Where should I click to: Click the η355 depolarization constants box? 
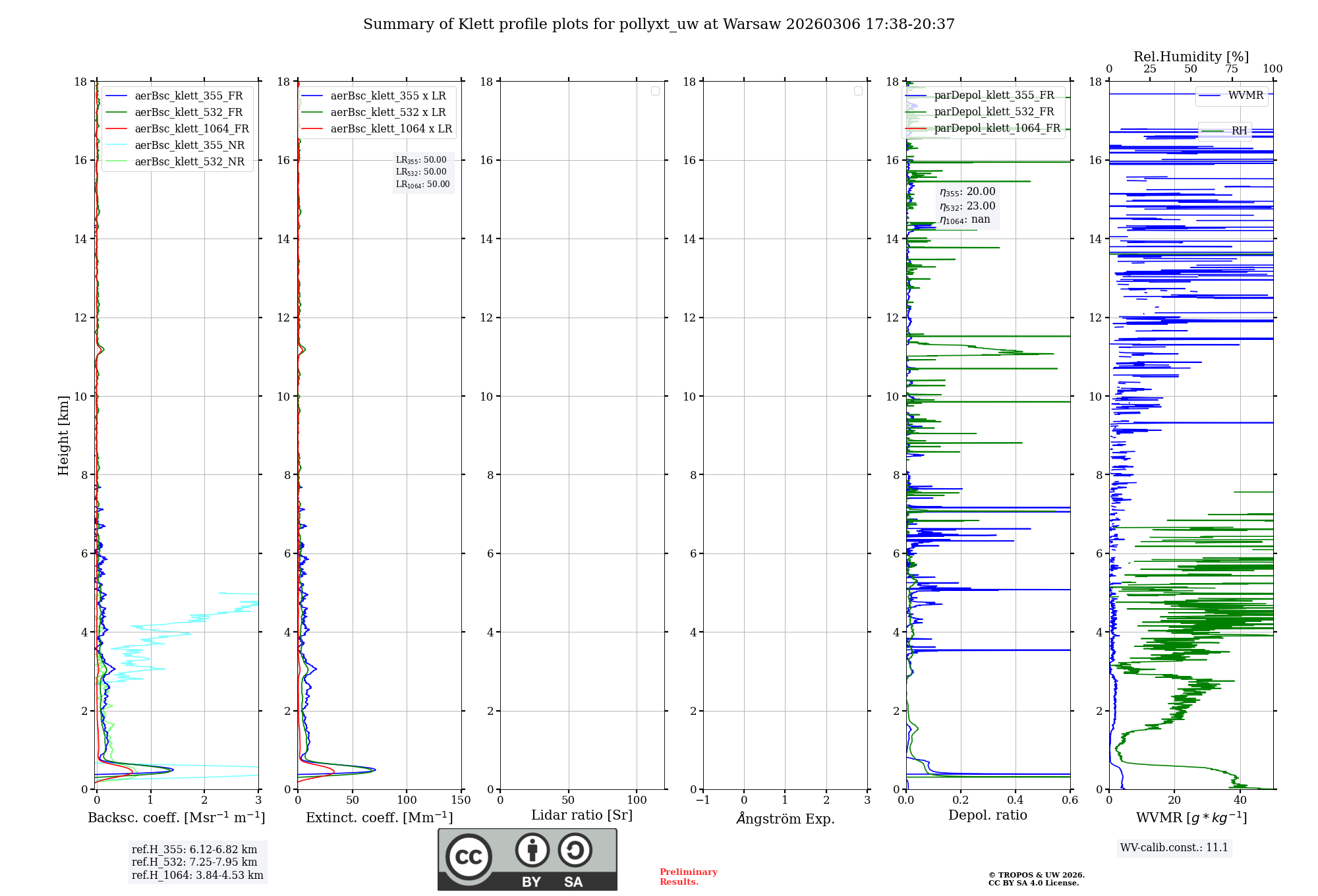tap(967, 206)
